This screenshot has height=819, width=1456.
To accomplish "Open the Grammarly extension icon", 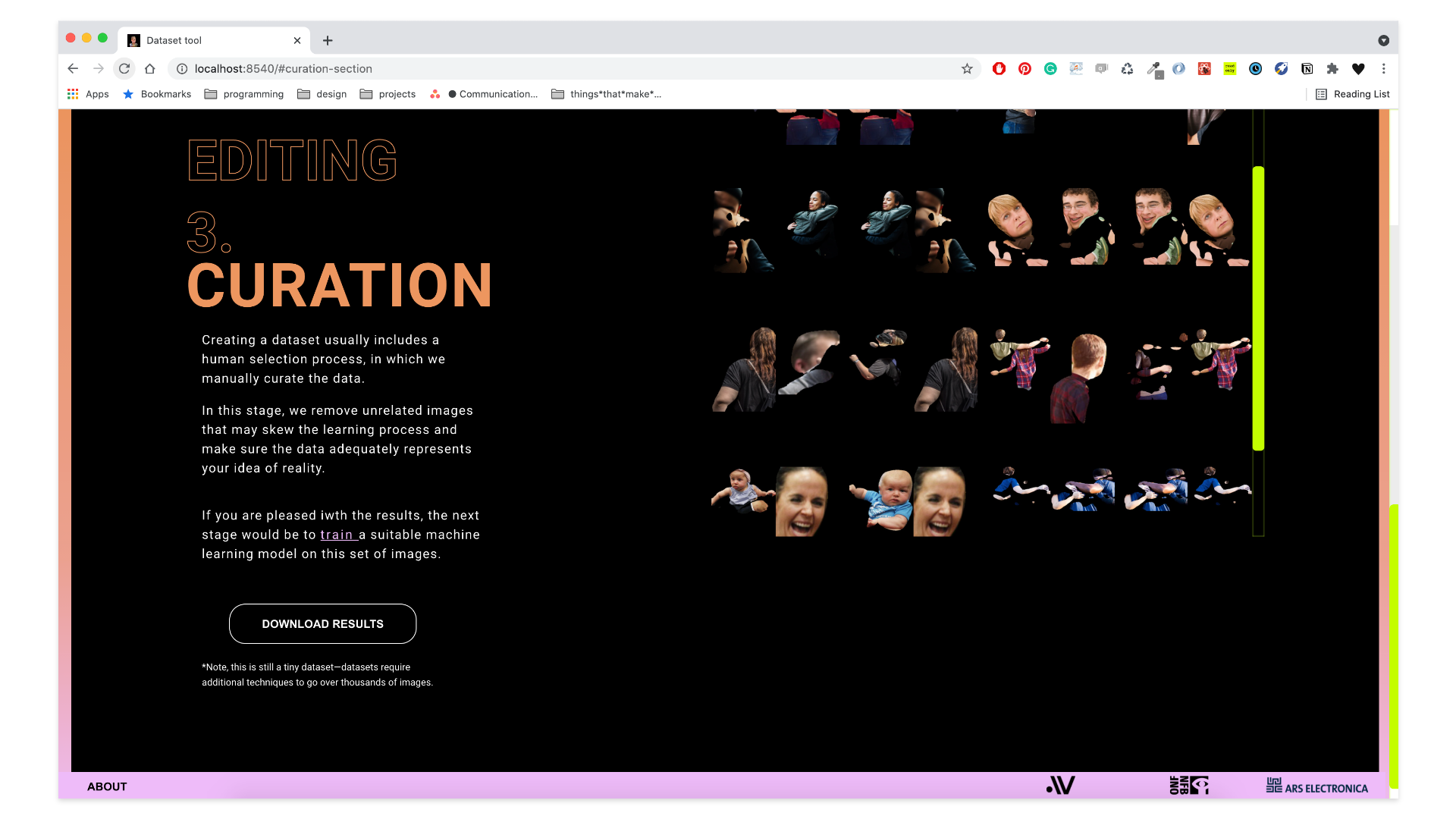I will coord(1050,68).
